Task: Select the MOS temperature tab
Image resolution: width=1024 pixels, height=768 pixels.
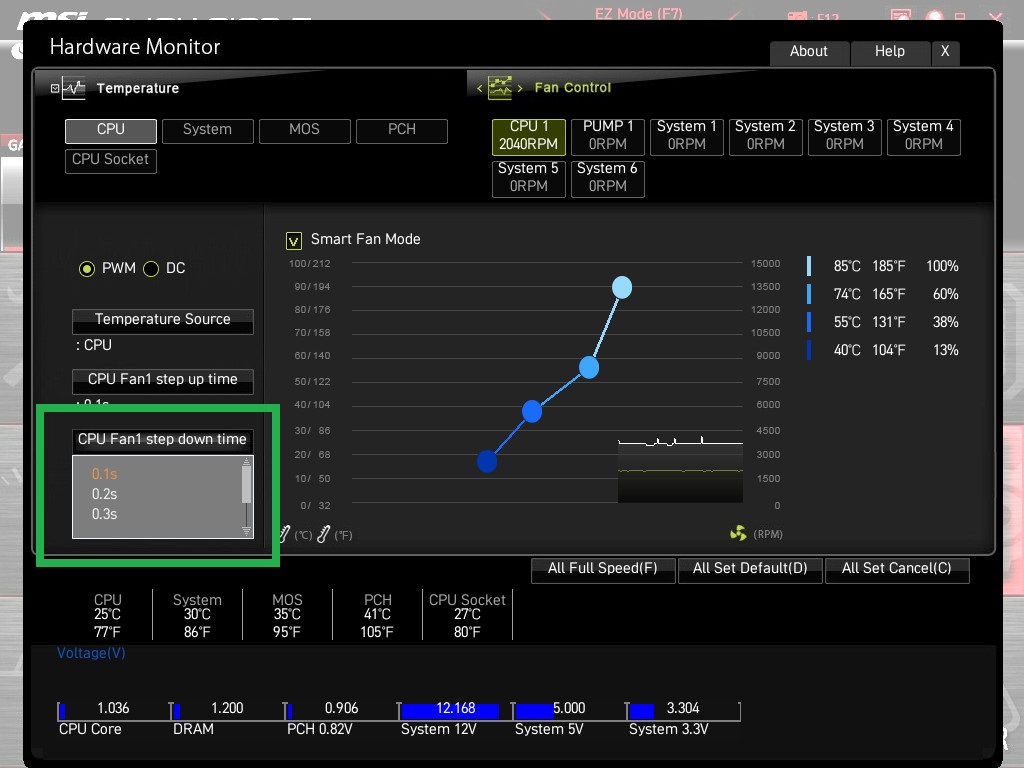Action: [304, 131]
